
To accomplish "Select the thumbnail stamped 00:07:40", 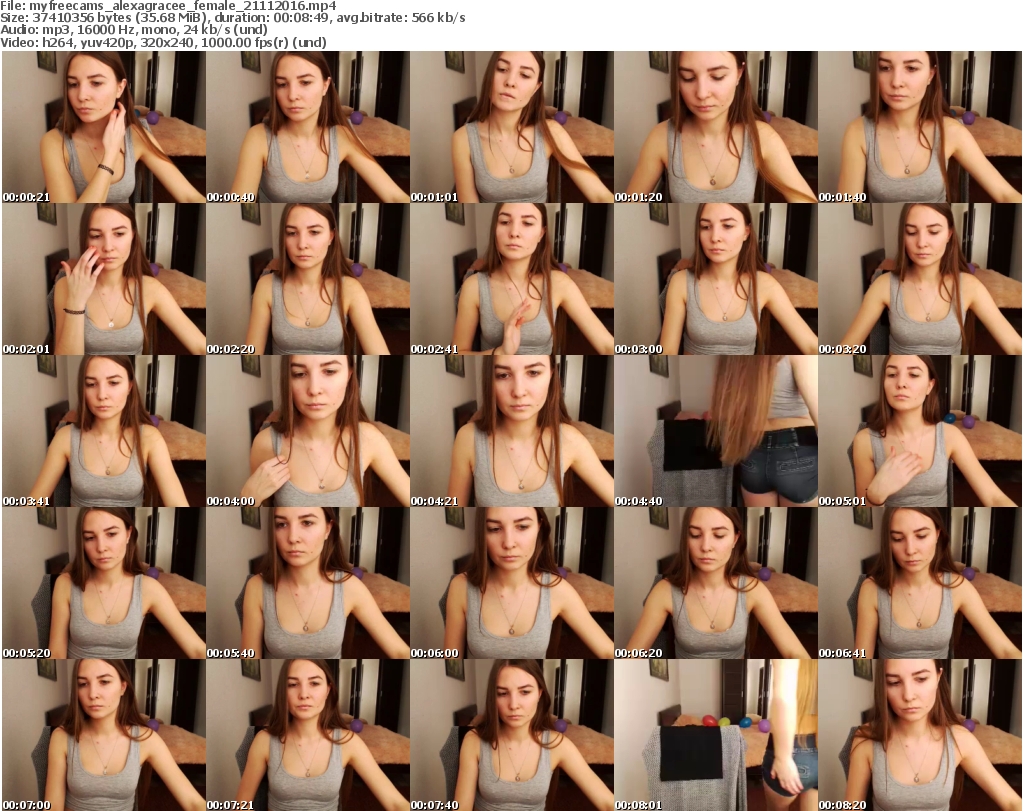I will click(512, 735).
